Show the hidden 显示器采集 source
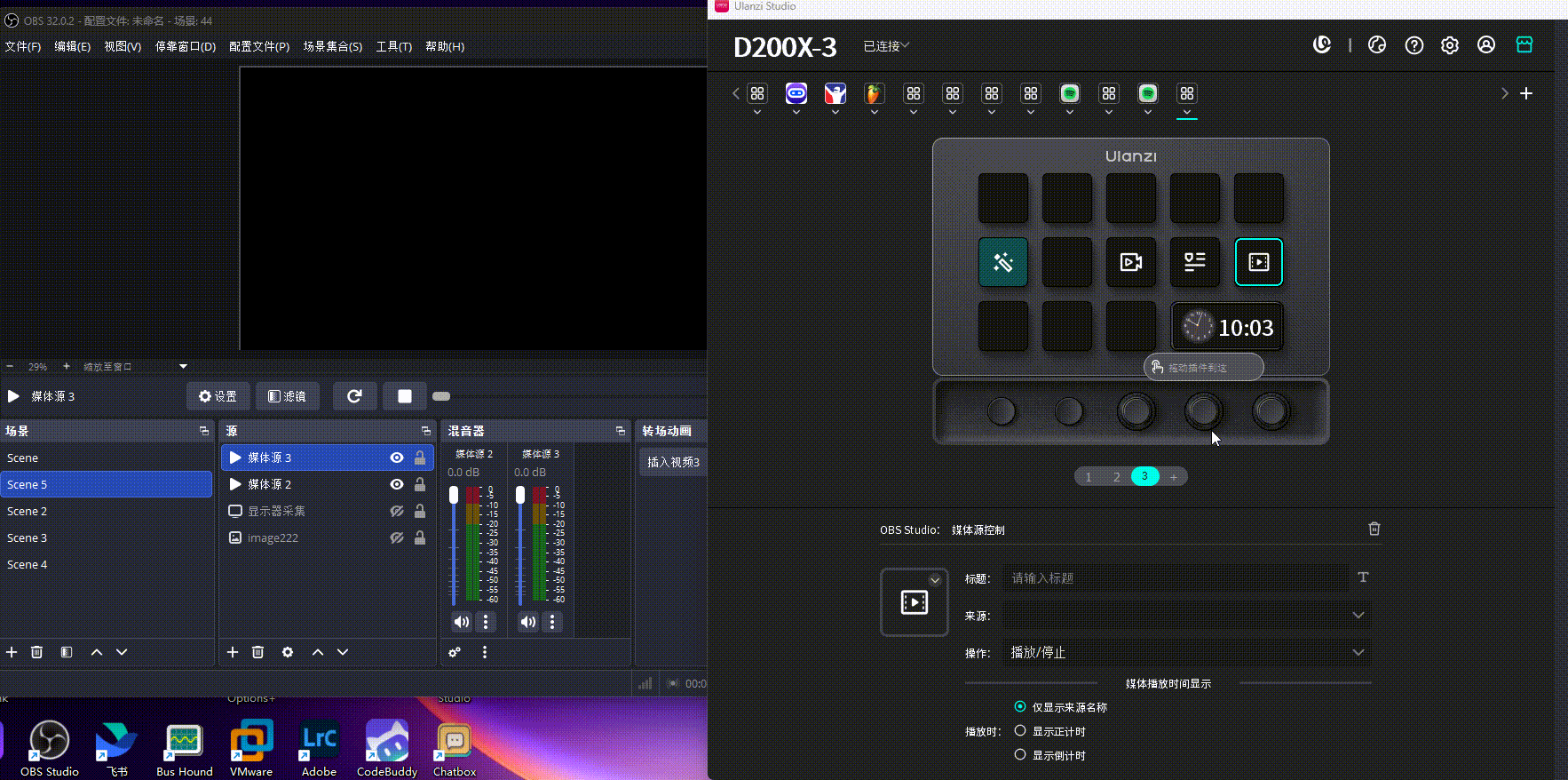 click(x=397, y=511)
